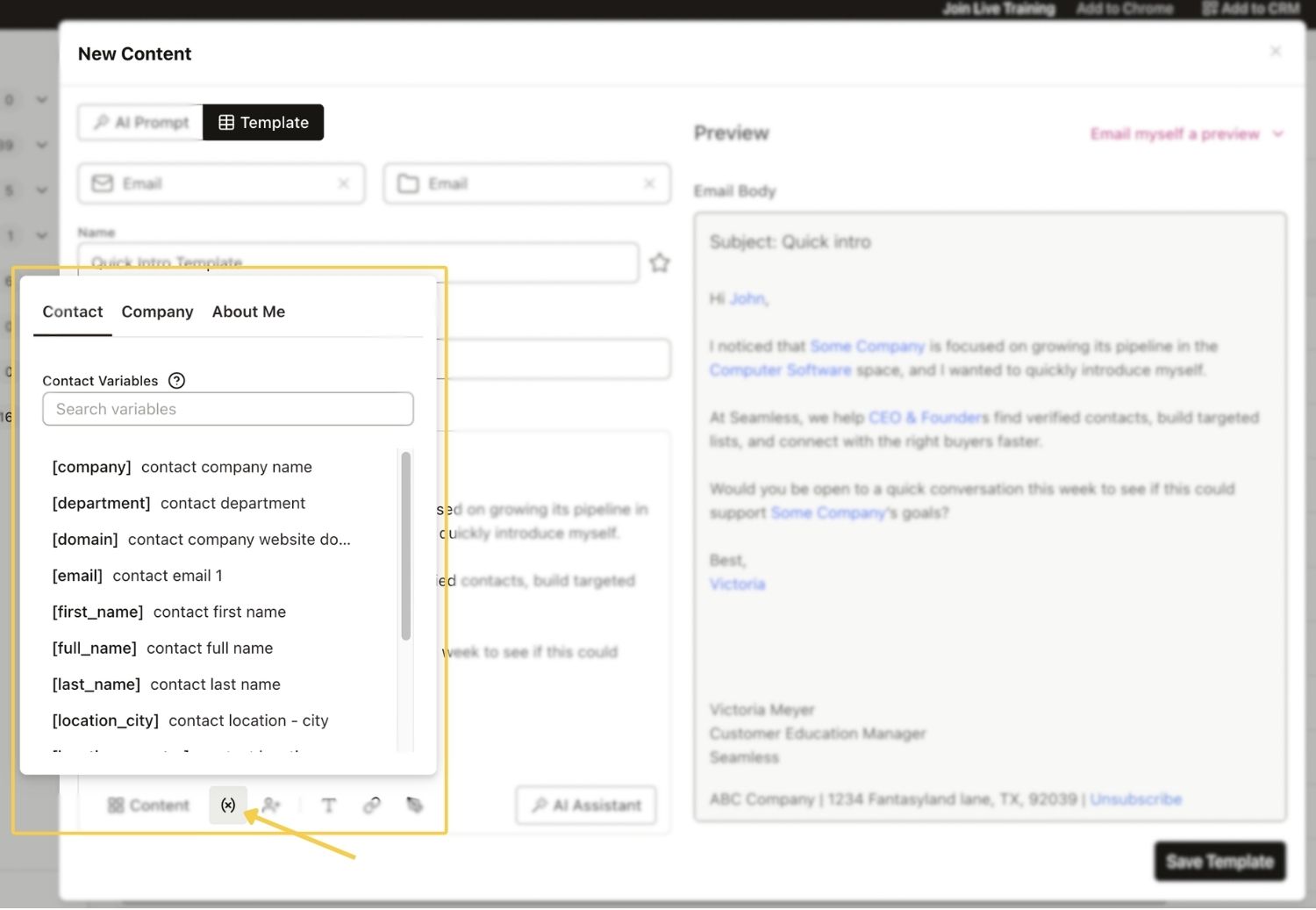Switch to the About Me tab
1316x910 pixels.
click(x=248, y=312)
